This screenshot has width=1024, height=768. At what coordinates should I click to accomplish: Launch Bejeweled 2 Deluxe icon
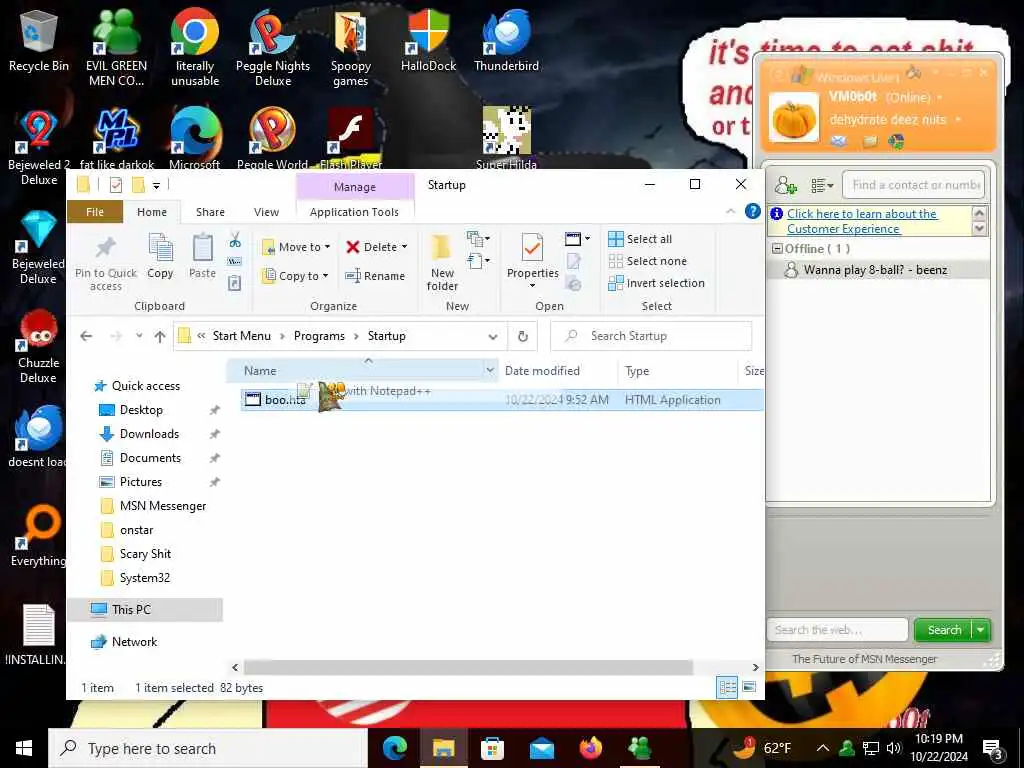(39, 147)
